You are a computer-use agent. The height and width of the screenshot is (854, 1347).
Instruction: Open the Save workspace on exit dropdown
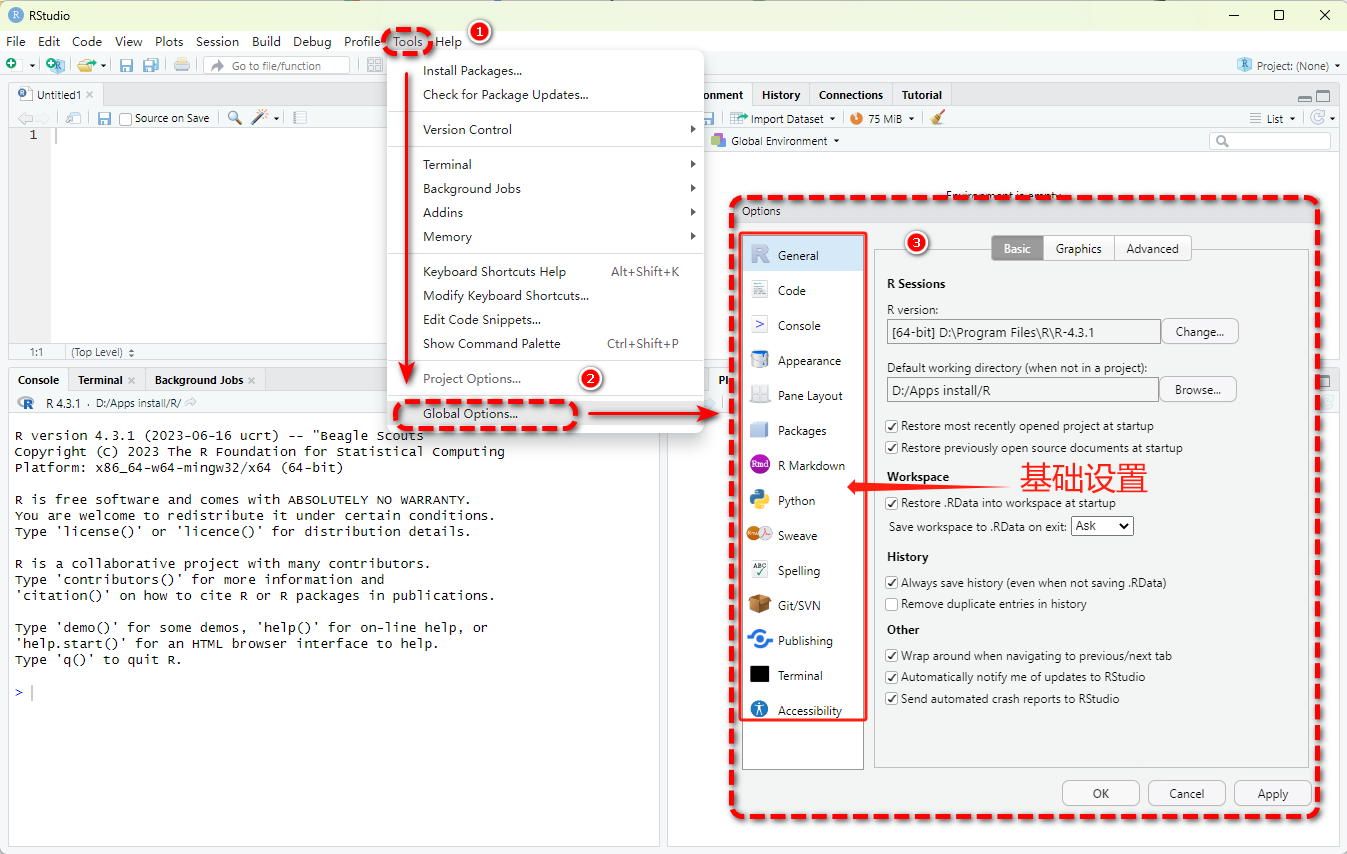tap(1102, 526)
